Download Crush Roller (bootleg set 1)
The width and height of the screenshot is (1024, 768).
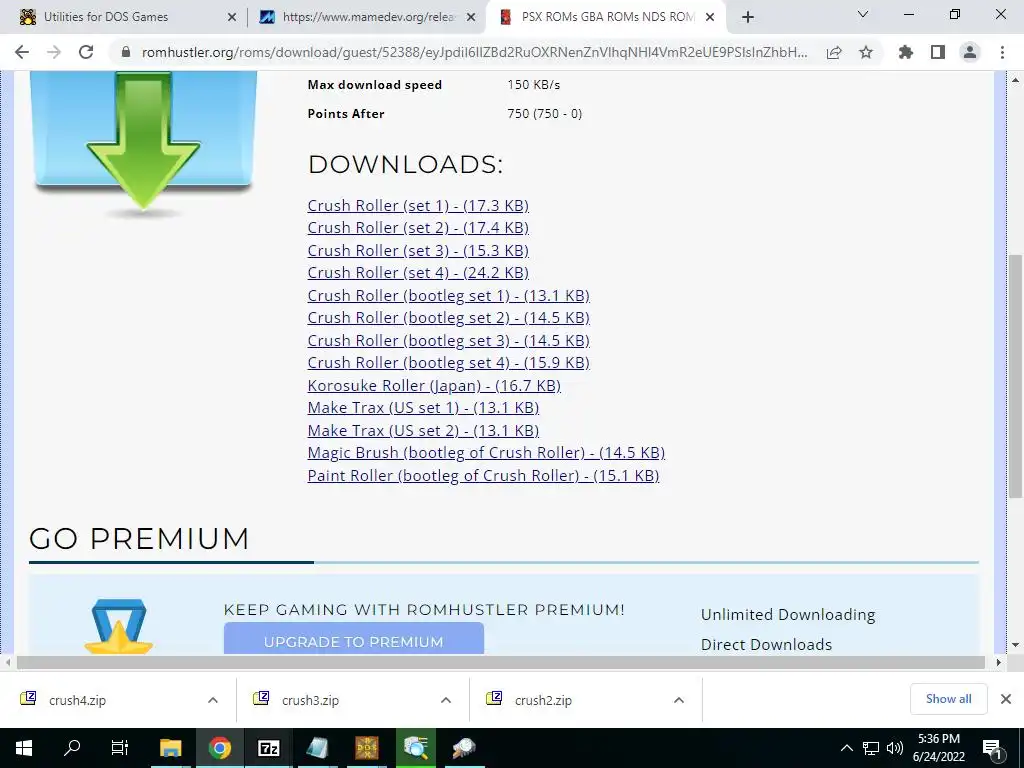point(449,295)
